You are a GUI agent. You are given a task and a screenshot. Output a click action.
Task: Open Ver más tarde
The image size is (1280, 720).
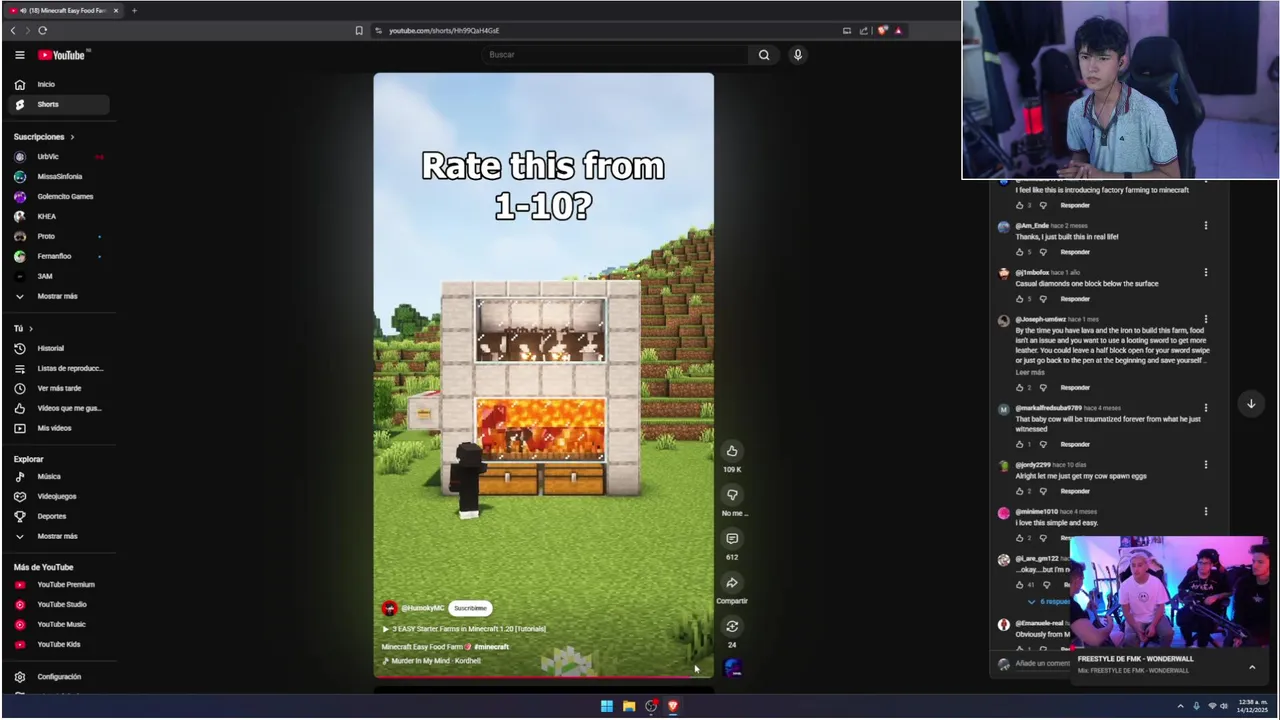59,388
